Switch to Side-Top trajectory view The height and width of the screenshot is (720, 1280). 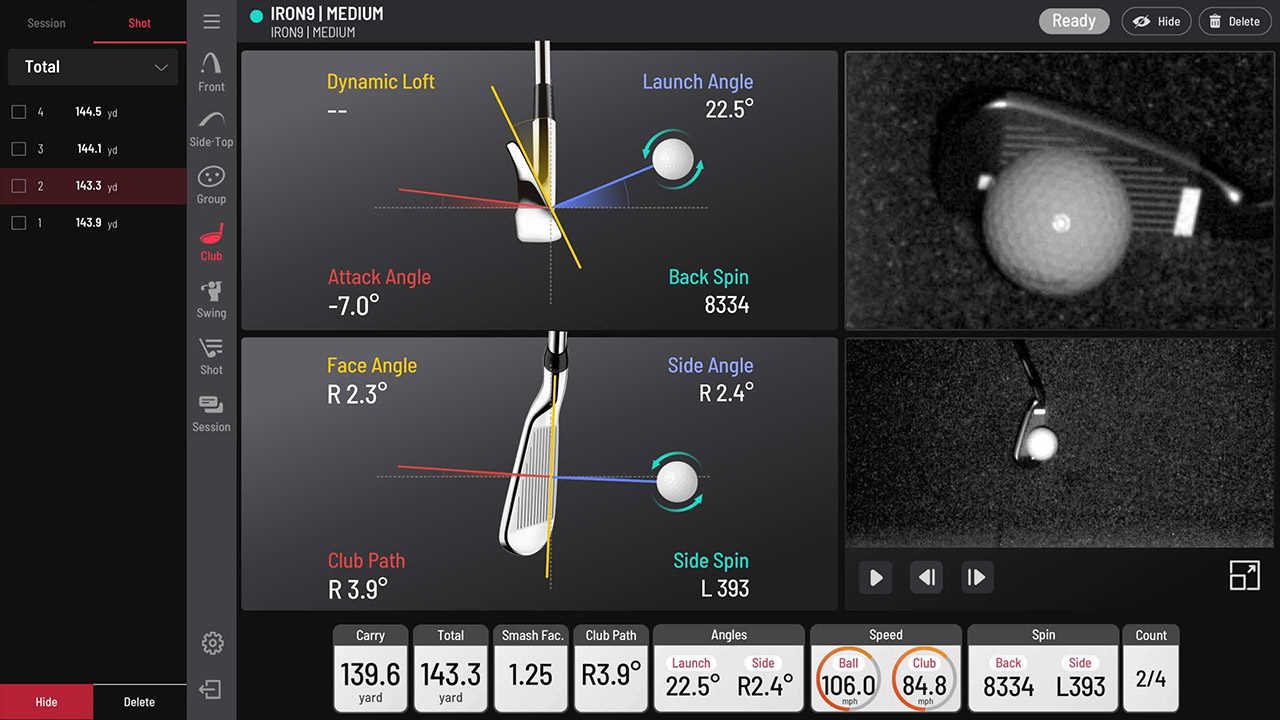tap(211, 128)
